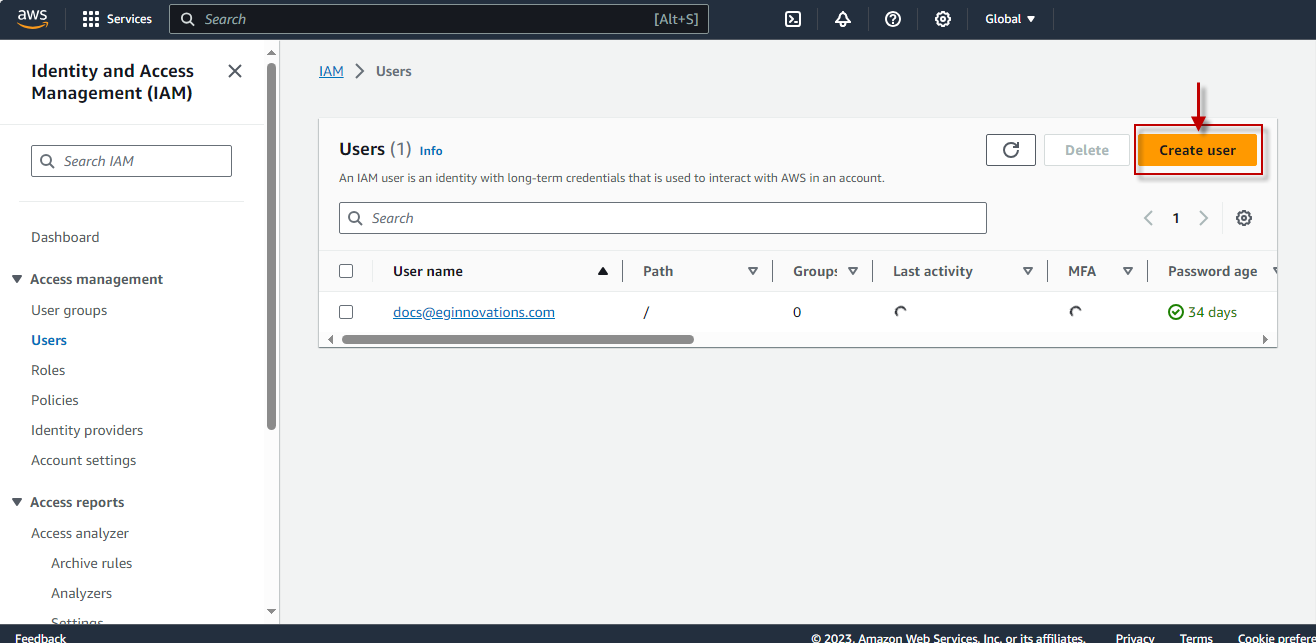Select all users checkbox in header
The height and width of the screenshot is (643, 1316).
[346, 271]
